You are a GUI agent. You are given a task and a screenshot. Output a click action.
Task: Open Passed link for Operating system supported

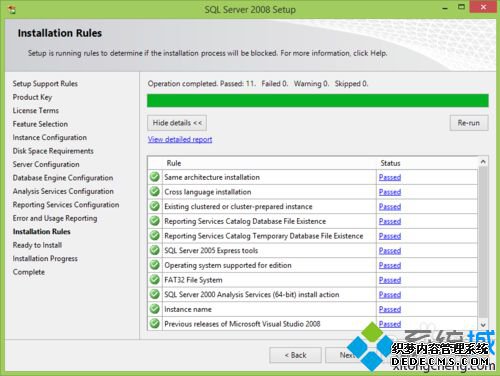[x=390, y=265]
